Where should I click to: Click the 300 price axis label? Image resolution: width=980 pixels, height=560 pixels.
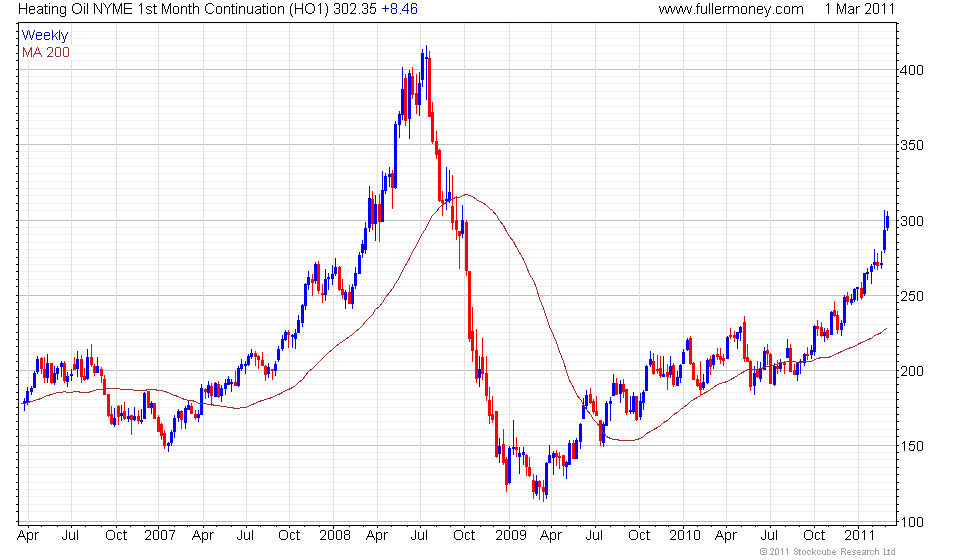pos(910,221)
